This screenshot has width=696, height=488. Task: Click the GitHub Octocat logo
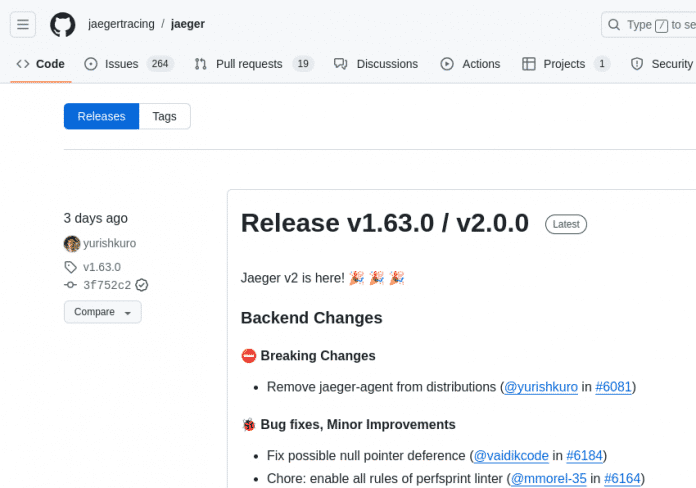(63, 24)
